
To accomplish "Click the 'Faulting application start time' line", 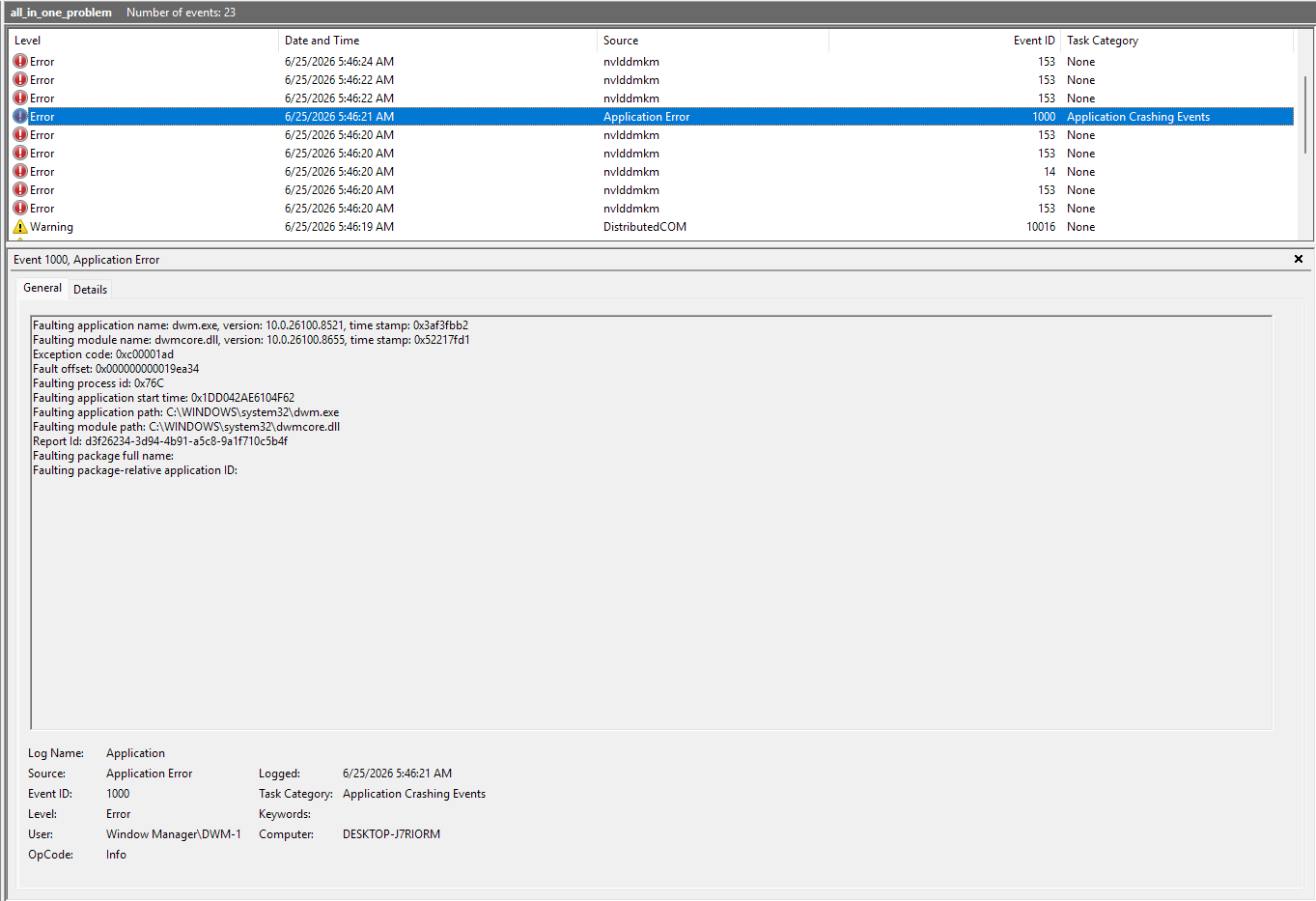I will [163, 398].
